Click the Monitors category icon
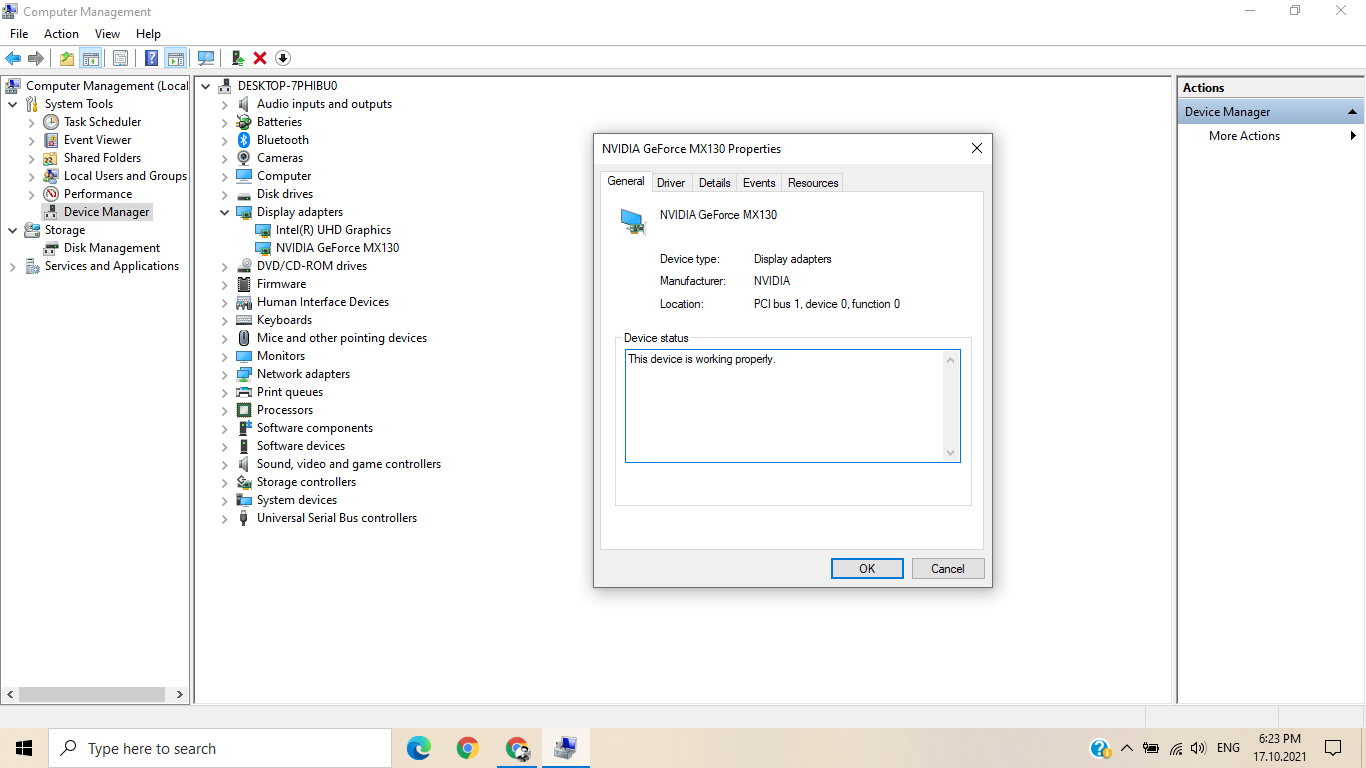Screen dimensions: 1366x768 (243, 356)
